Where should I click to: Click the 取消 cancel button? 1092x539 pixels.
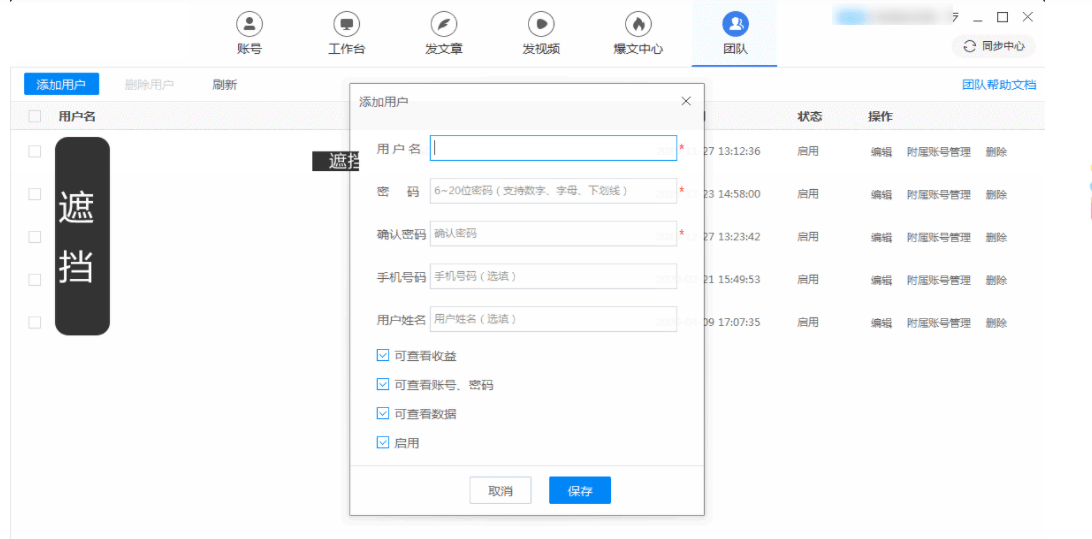tap(500, 491)
